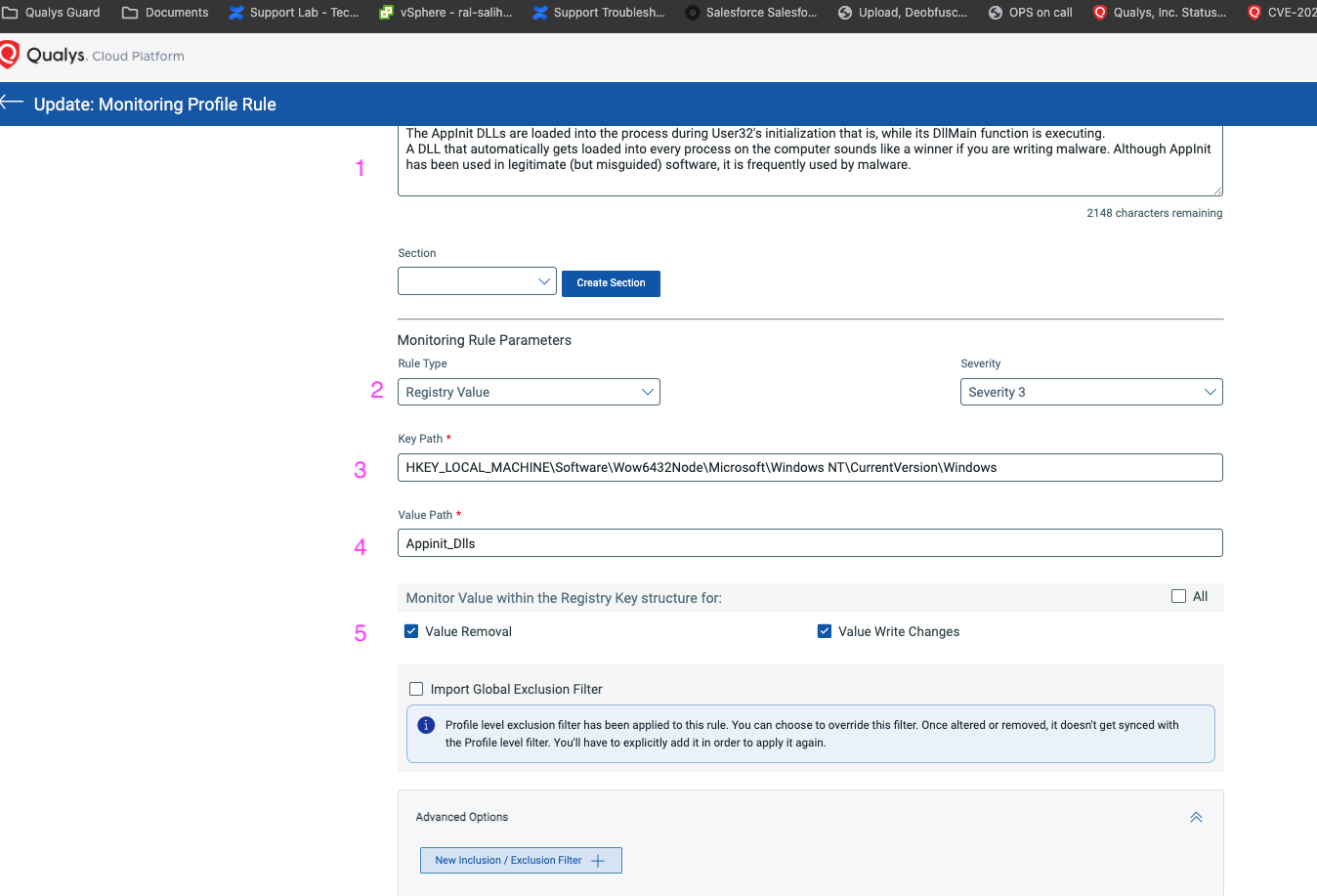Click the Qualys logo in the header
Image resolution: width=1317 pixels, height=896 pixels.
click(12, 55)
